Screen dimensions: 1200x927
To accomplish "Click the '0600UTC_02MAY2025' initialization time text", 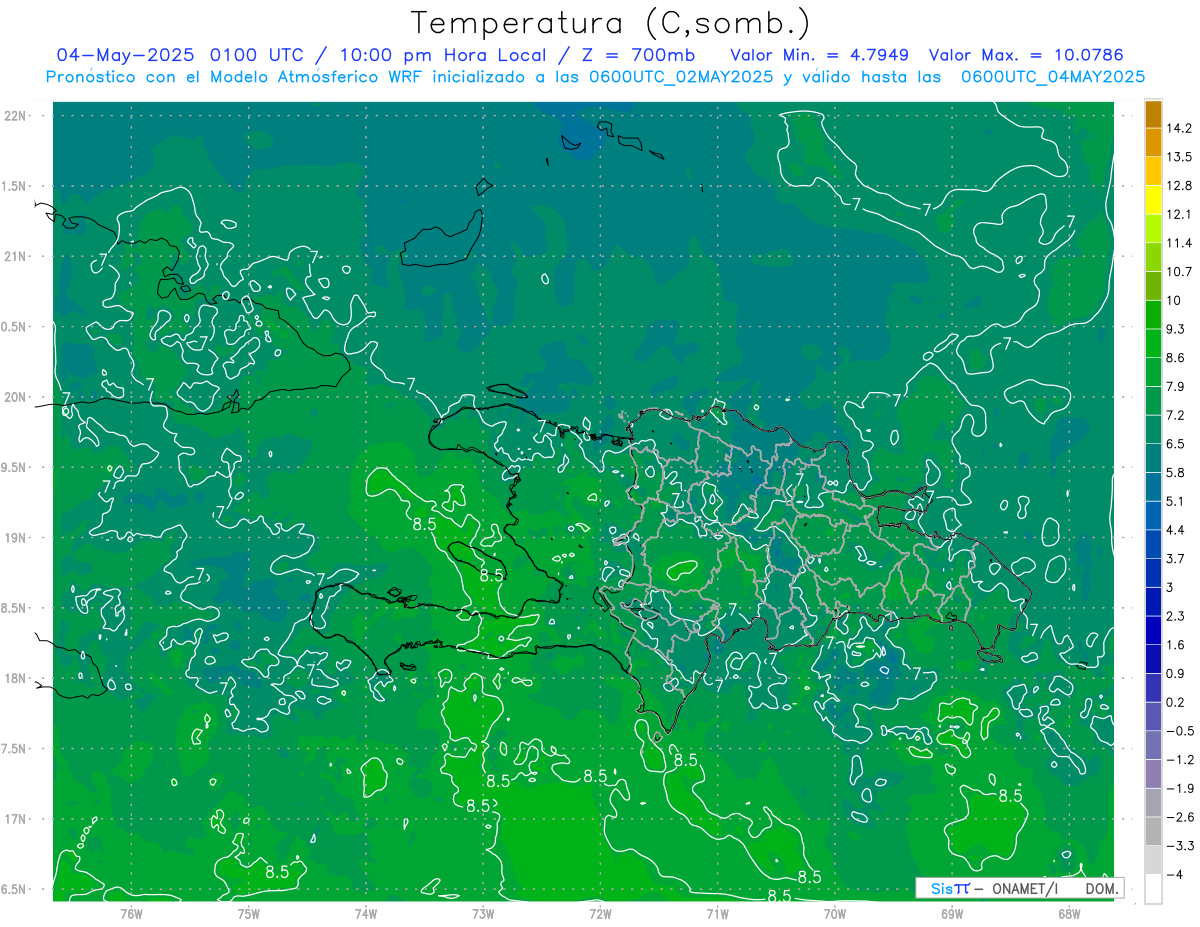I will [681, 77].
